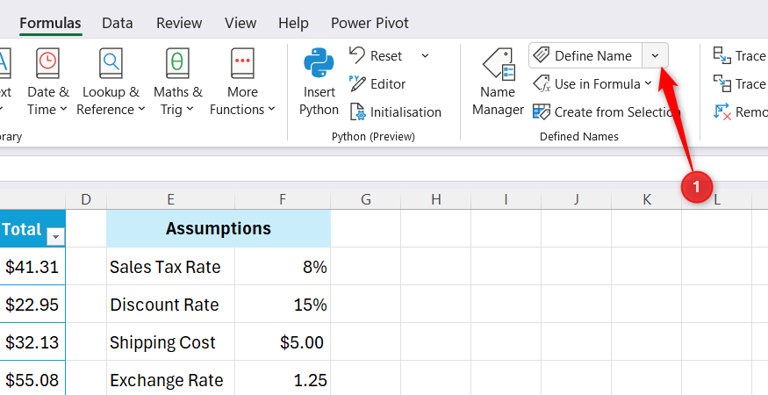Viewport: 768px width, 395px height.
Task: Expand the Define Name dropdown arrow
Action: (655, 56)
